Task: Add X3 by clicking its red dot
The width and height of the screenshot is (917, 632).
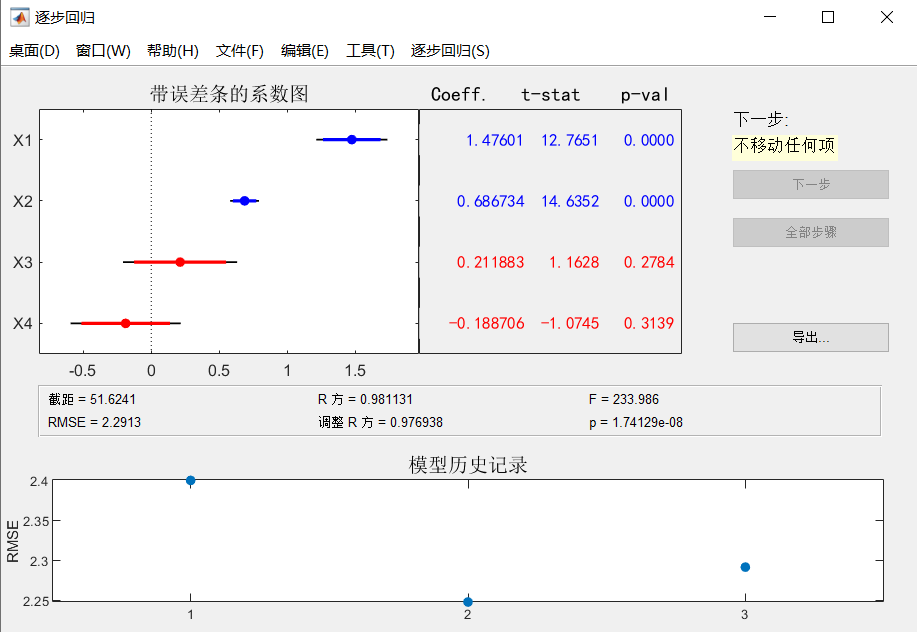Action: (180, 262)
